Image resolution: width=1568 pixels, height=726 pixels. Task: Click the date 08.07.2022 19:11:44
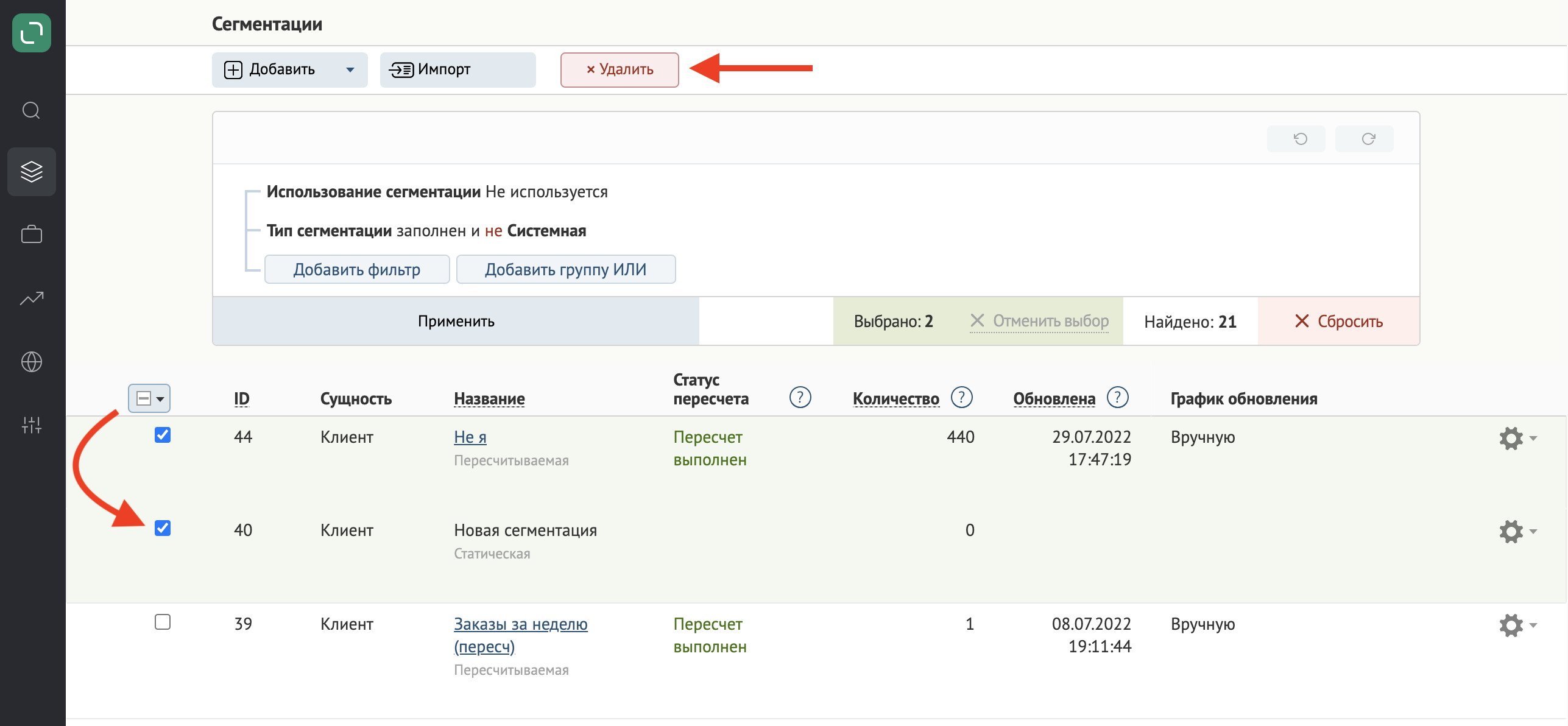1091,635
